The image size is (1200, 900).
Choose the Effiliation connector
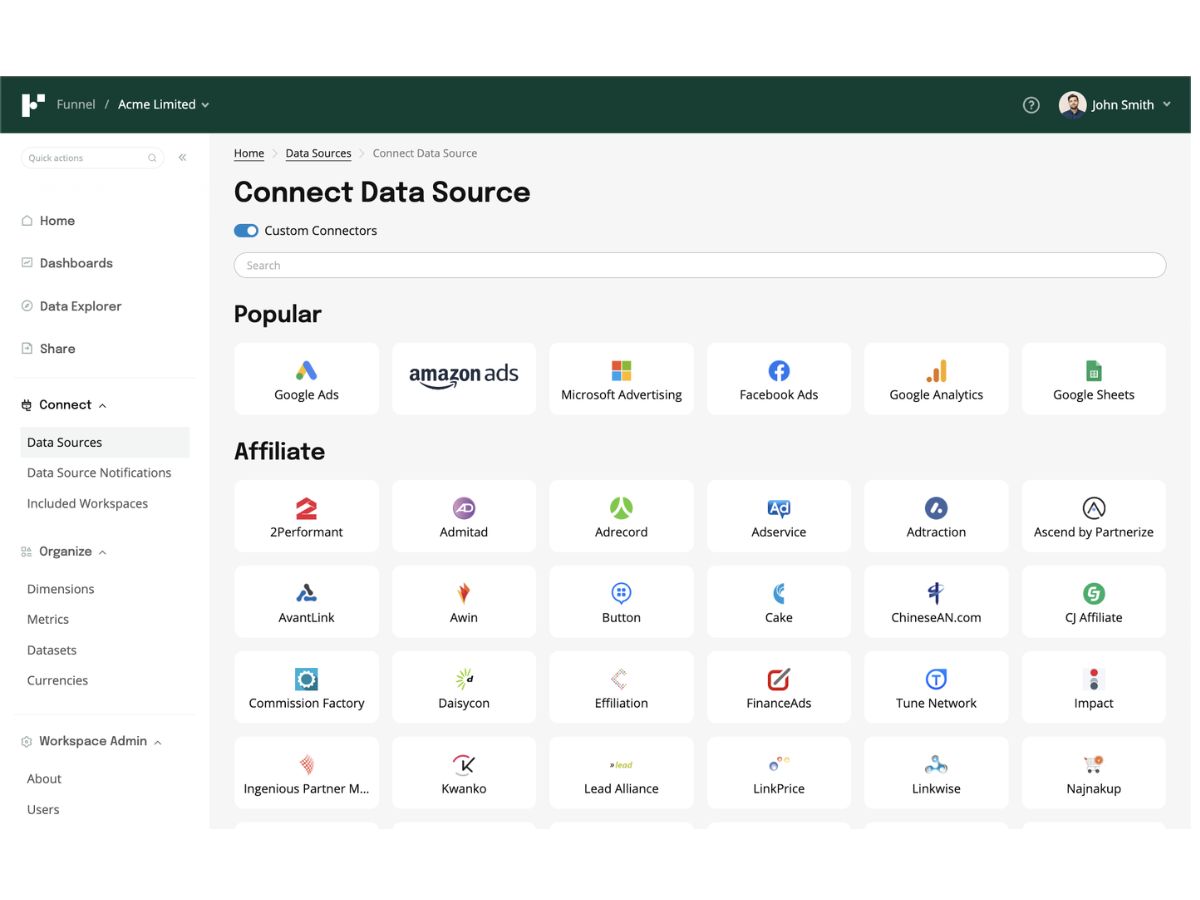pos(621,687)
